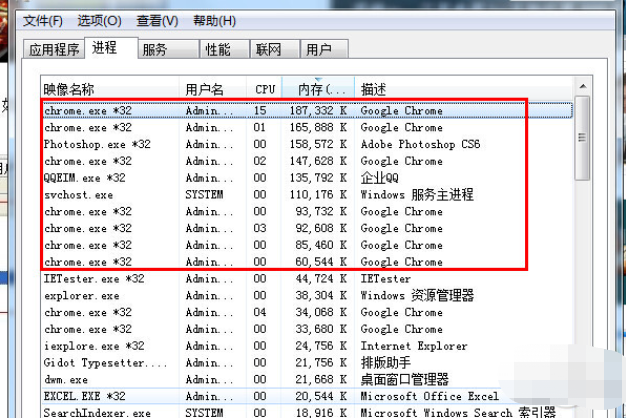
Task: Click the 44,724 K memory value
Action: 321,279
